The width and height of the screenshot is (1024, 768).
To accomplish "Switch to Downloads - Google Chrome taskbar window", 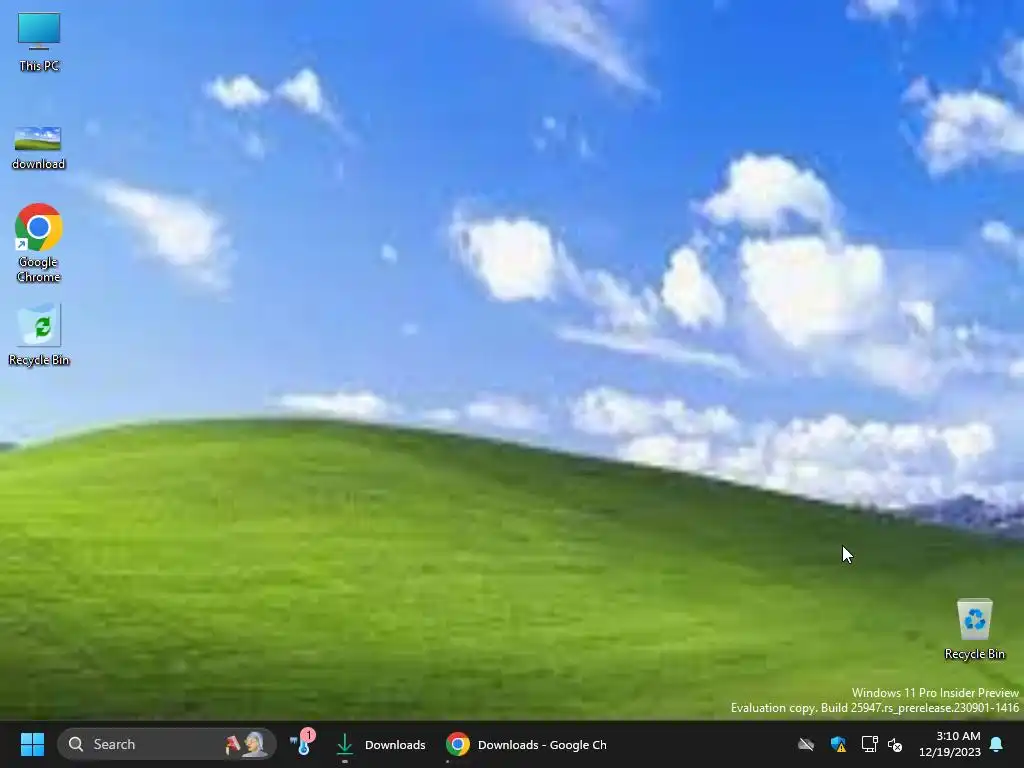I will (526, 744).
